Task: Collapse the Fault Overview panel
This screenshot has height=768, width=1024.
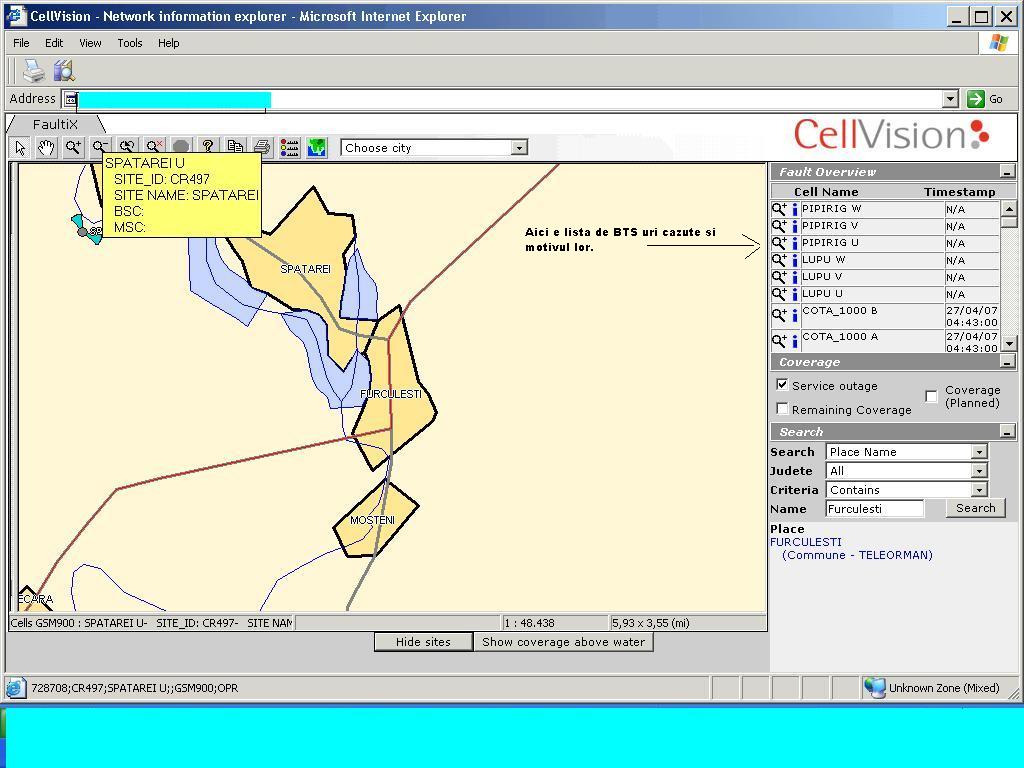Action: 1007,172
